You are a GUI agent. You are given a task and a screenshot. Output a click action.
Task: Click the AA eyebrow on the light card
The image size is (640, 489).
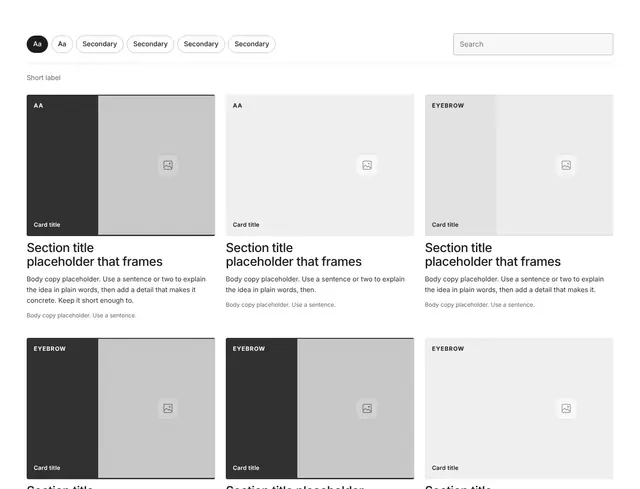tap(238, 106)
